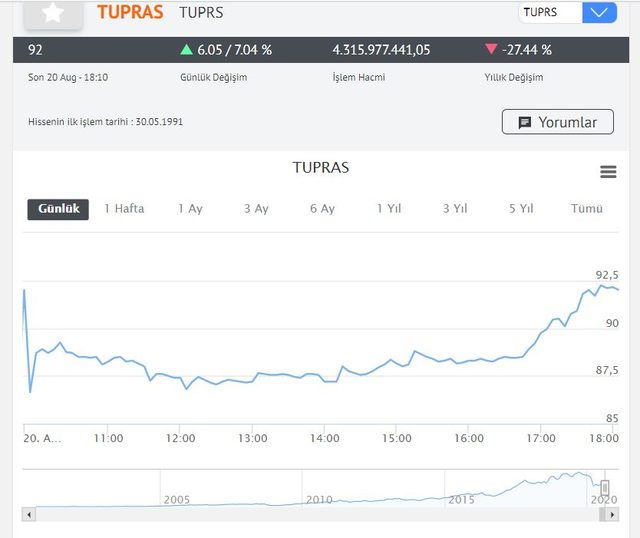Click the 2010 marker in the navigator
640x538 pixels.
[319, 500]
